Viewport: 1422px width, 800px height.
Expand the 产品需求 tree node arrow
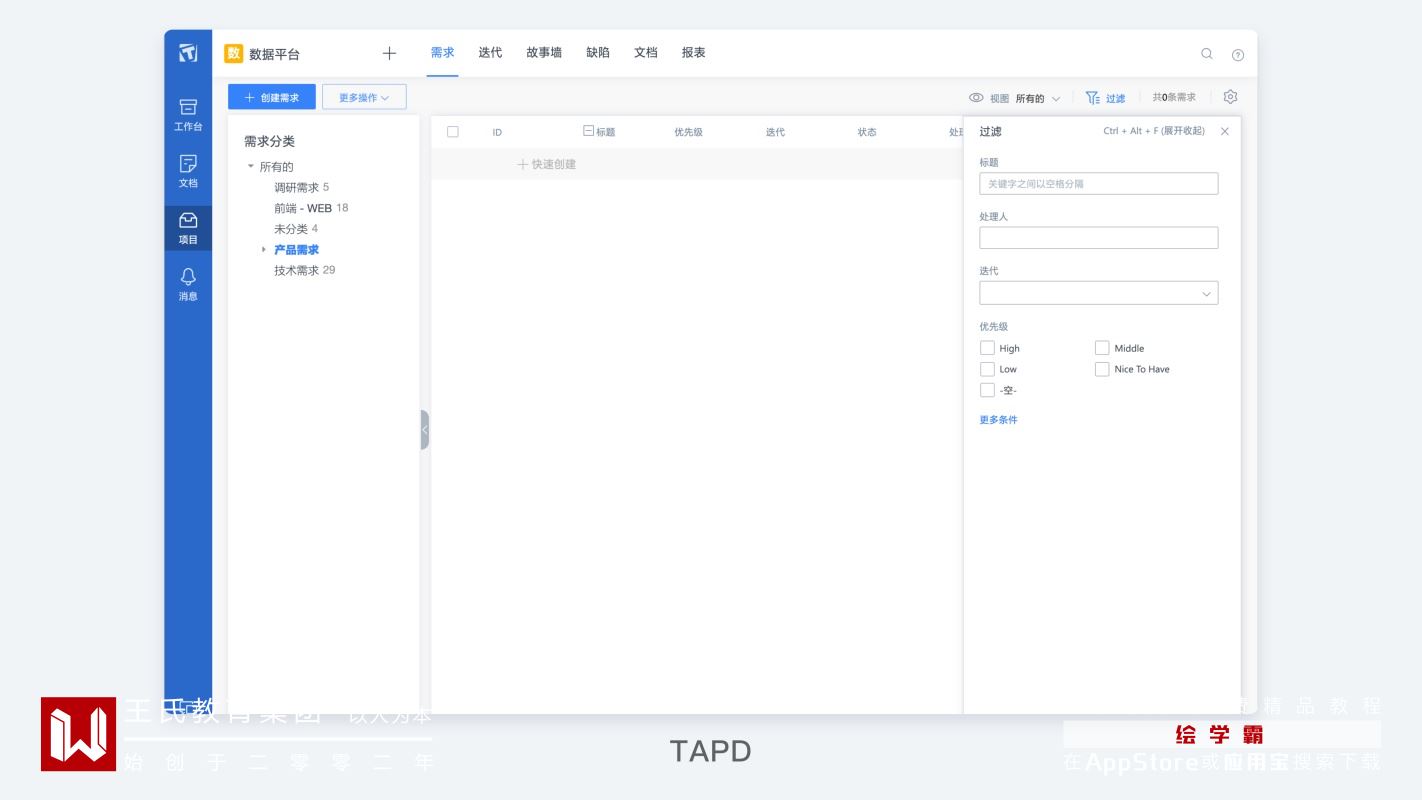(x=264, y=250)
